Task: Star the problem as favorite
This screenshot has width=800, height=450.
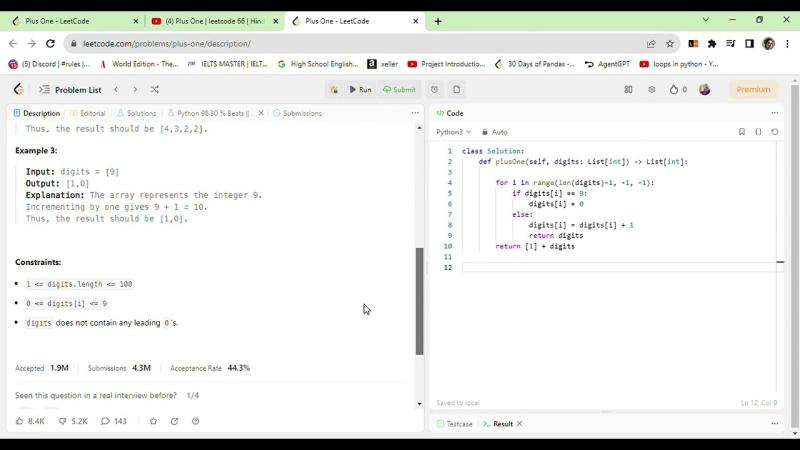Action: pos(153,421)
